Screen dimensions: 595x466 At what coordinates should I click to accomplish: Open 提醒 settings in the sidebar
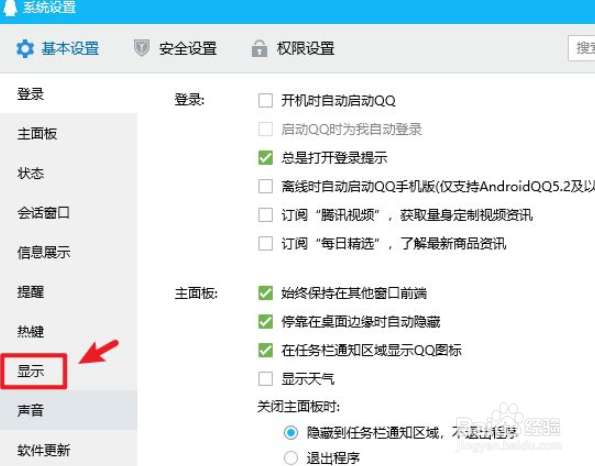pyautogui.click(x=68, y=291)
